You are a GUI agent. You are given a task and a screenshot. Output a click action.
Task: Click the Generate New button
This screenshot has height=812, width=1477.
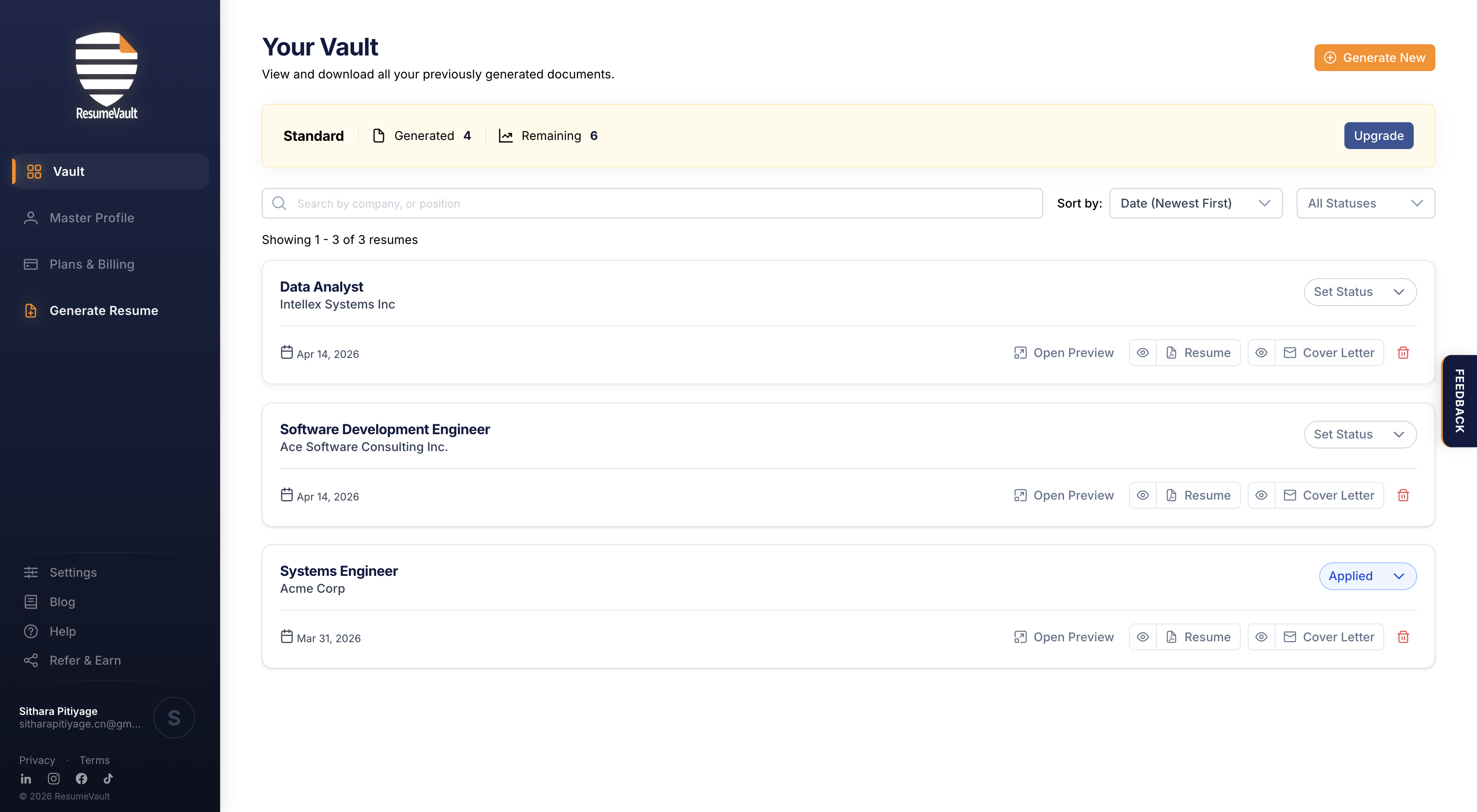pos(1374,57)
